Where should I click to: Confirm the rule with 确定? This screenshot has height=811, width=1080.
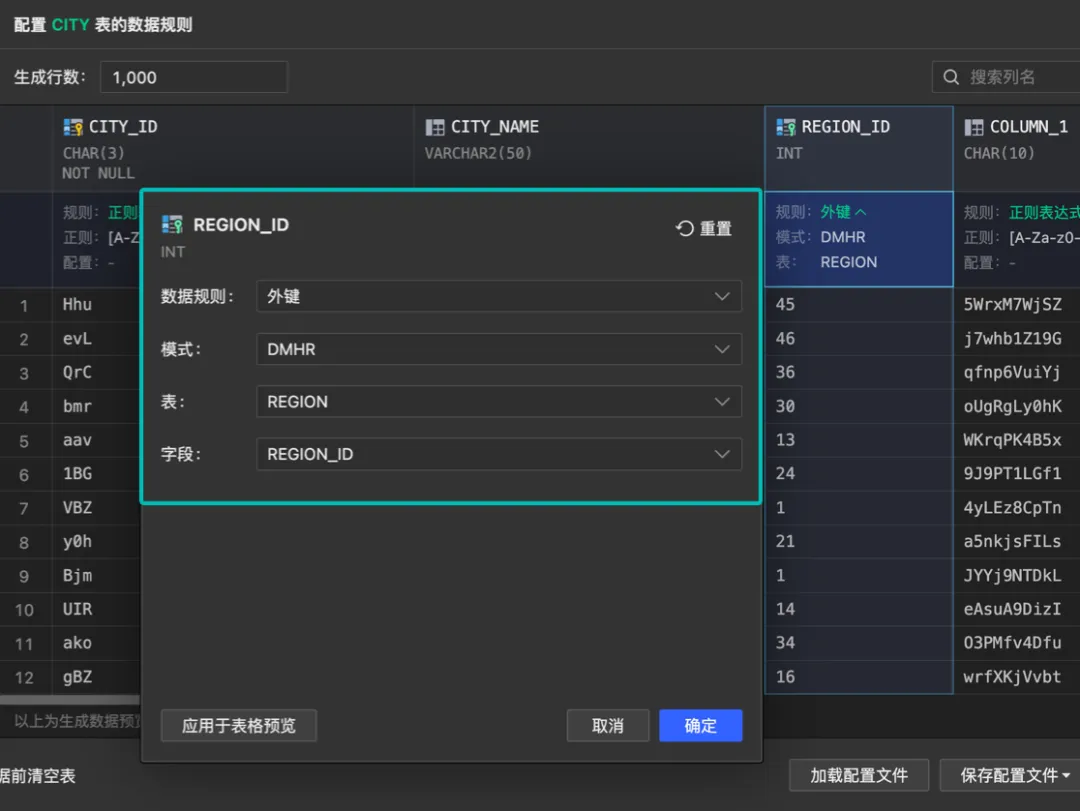(x=700, y=726)
